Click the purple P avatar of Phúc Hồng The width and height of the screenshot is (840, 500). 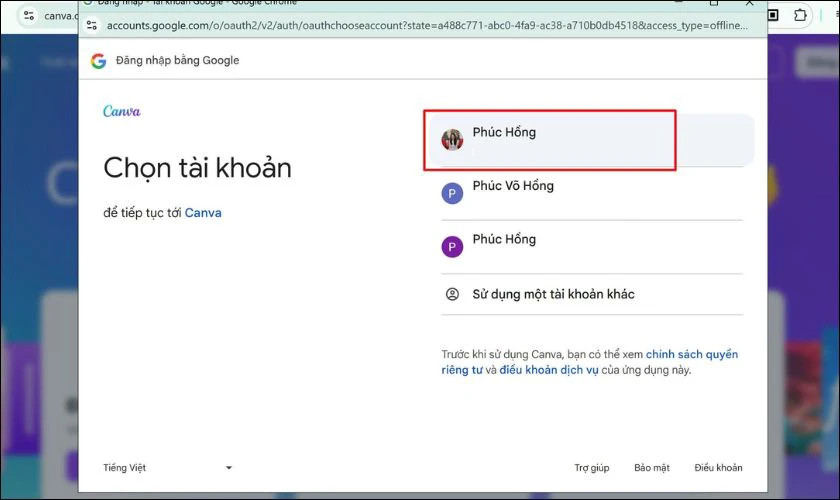[x=452, y=247]
